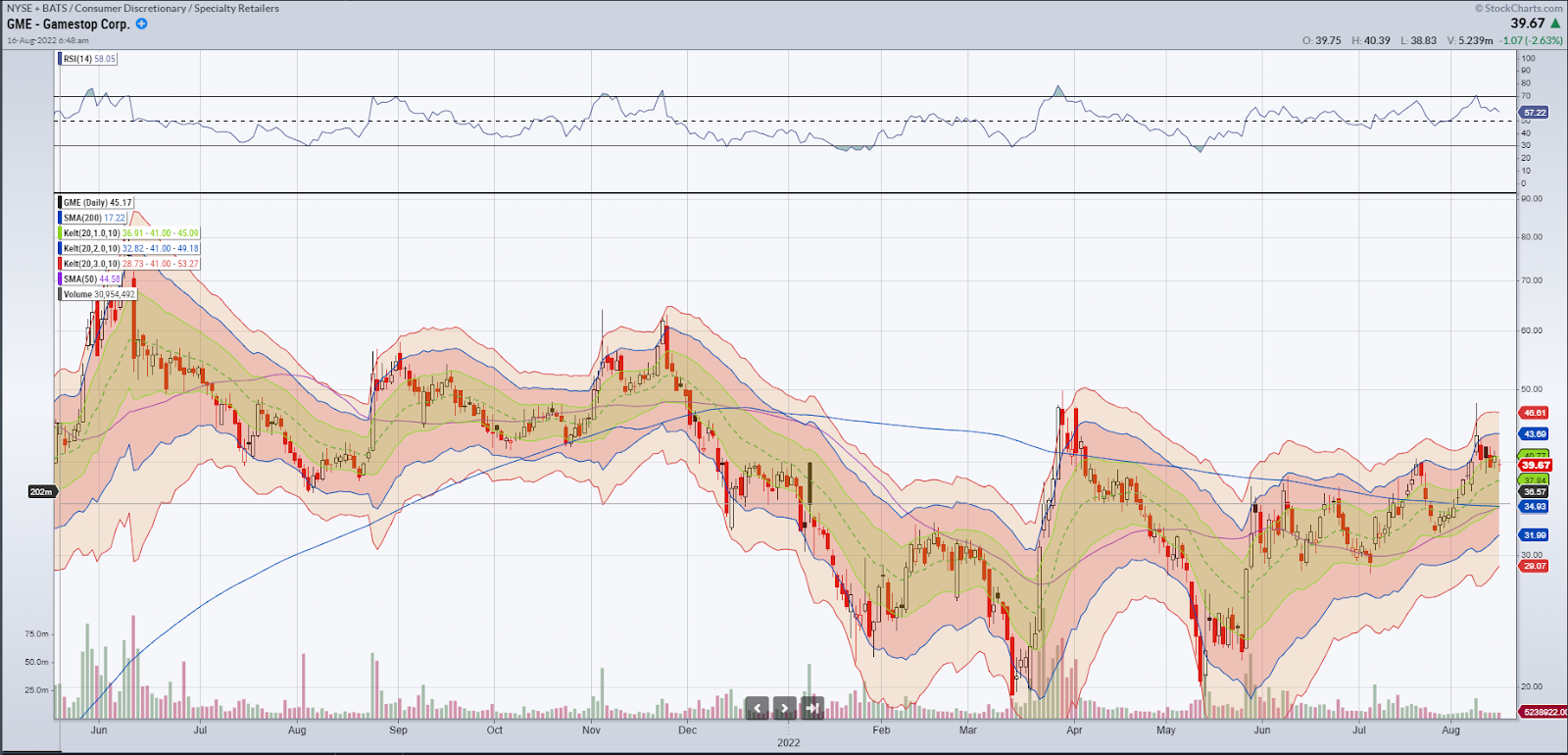Click the open value O: 39.75
This screenshot has height=755, width=1568.
tap(1322, 40)
